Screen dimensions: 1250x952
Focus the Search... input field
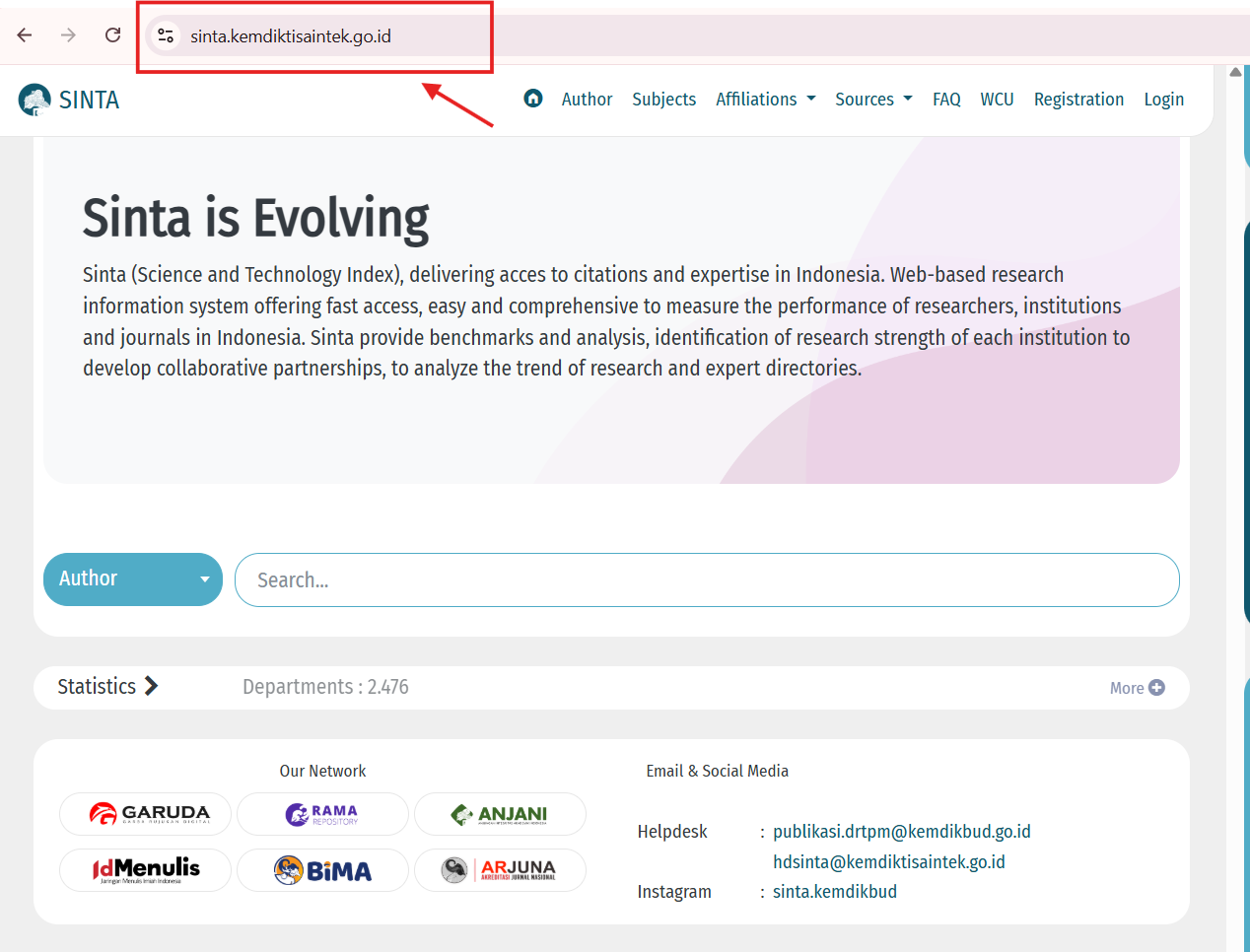707,579
